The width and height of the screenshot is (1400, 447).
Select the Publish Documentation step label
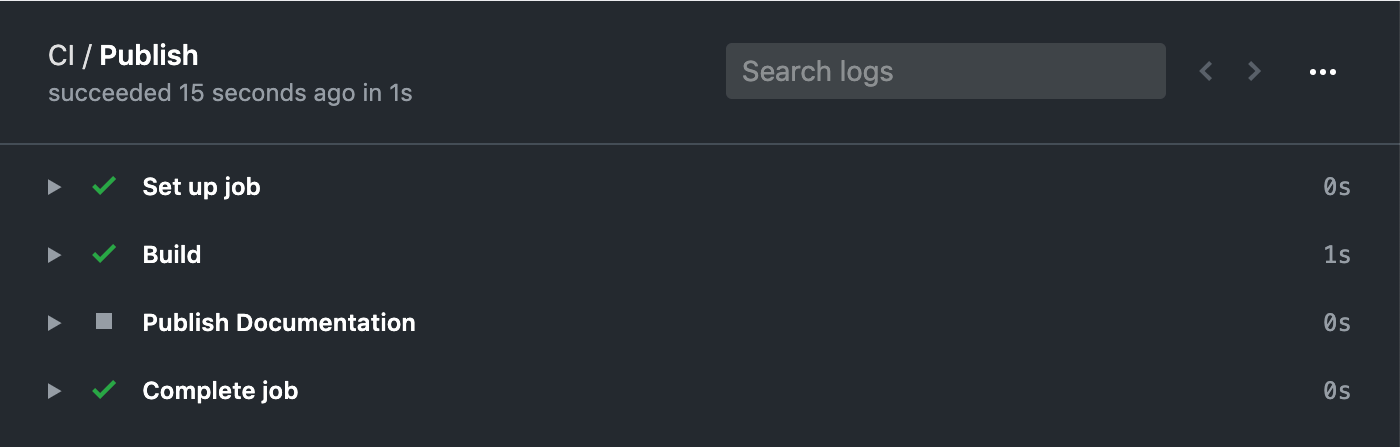point(279,323)
